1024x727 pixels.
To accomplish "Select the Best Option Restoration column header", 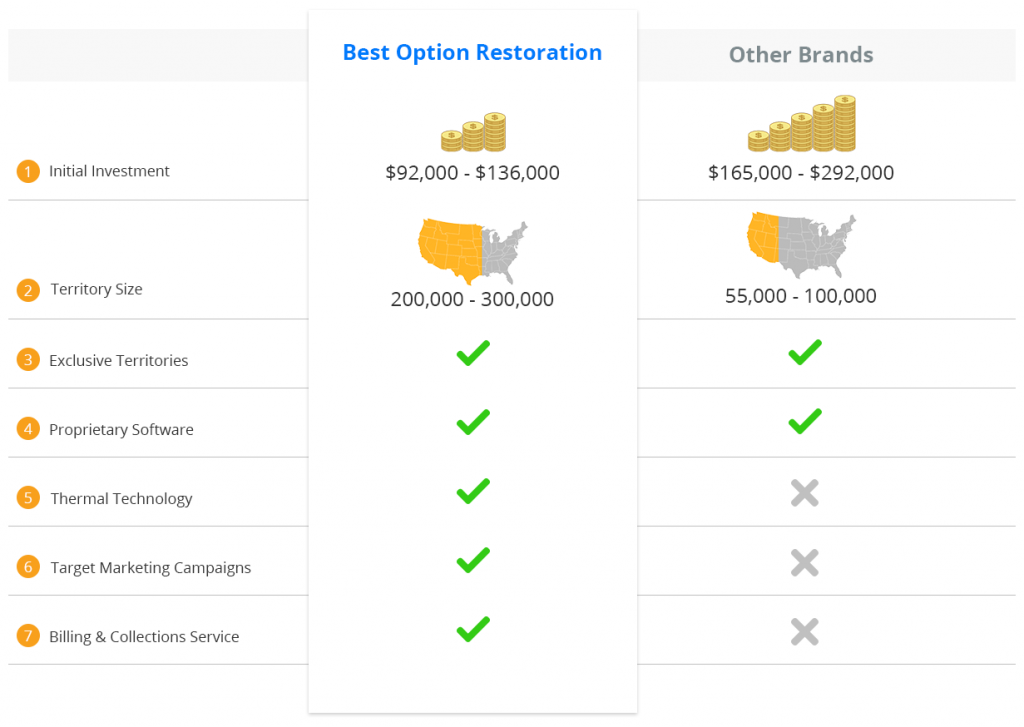I will (472, 52).
